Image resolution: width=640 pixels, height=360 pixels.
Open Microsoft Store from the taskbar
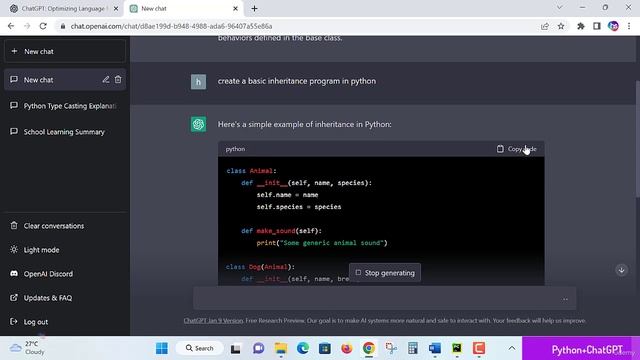pos(325,348)
